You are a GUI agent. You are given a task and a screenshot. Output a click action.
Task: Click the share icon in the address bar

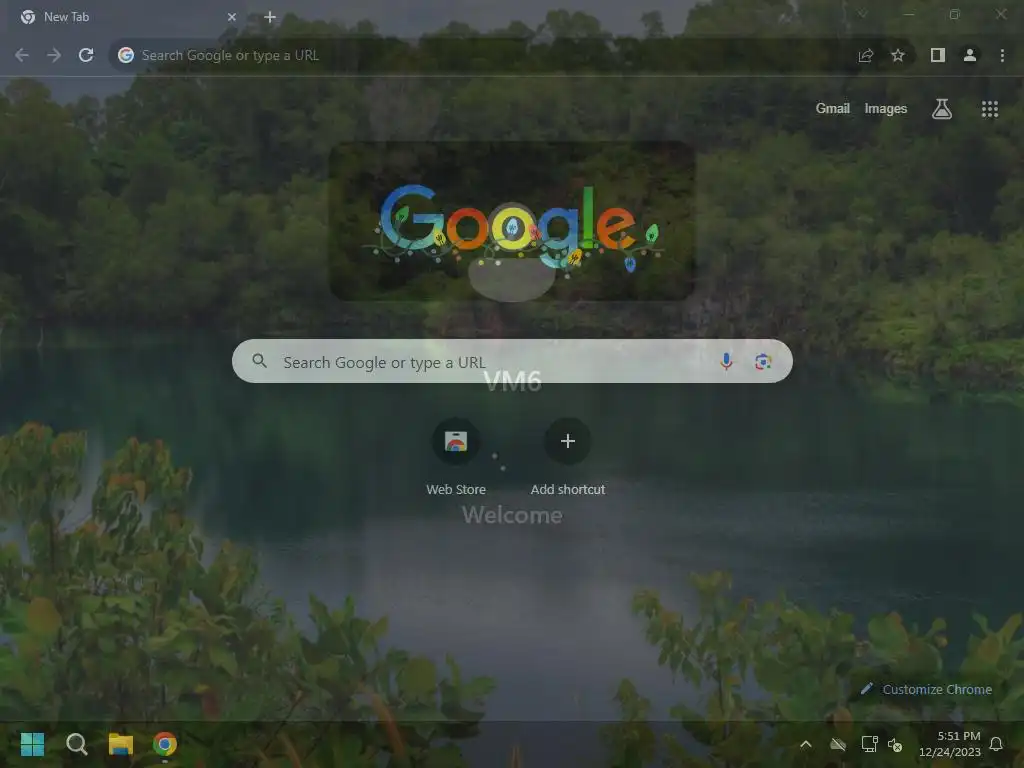coord(866,56)
